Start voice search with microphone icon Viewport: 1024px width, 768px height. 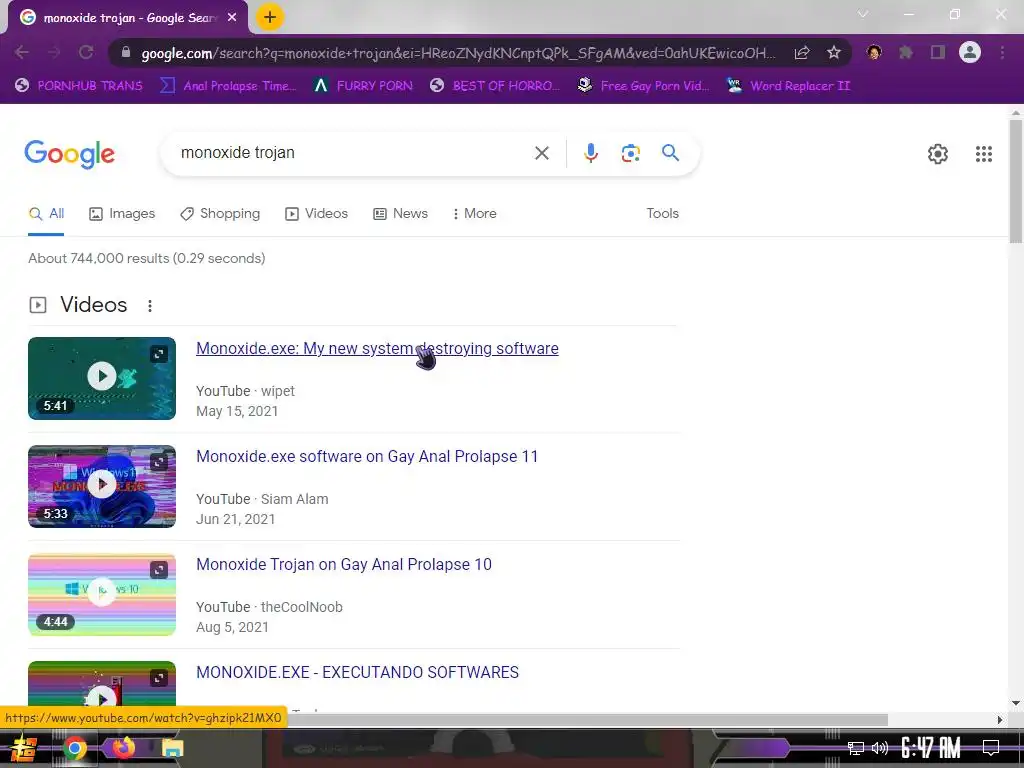(590, 153)
